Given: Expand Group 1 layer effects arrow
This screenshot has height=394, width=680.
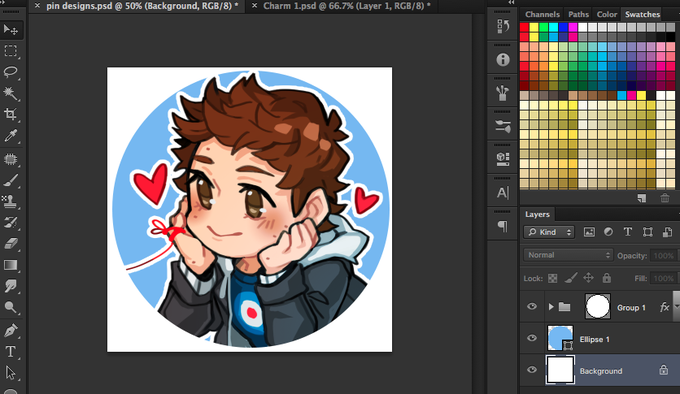Looking at the screenshot, I should (676, 307).
